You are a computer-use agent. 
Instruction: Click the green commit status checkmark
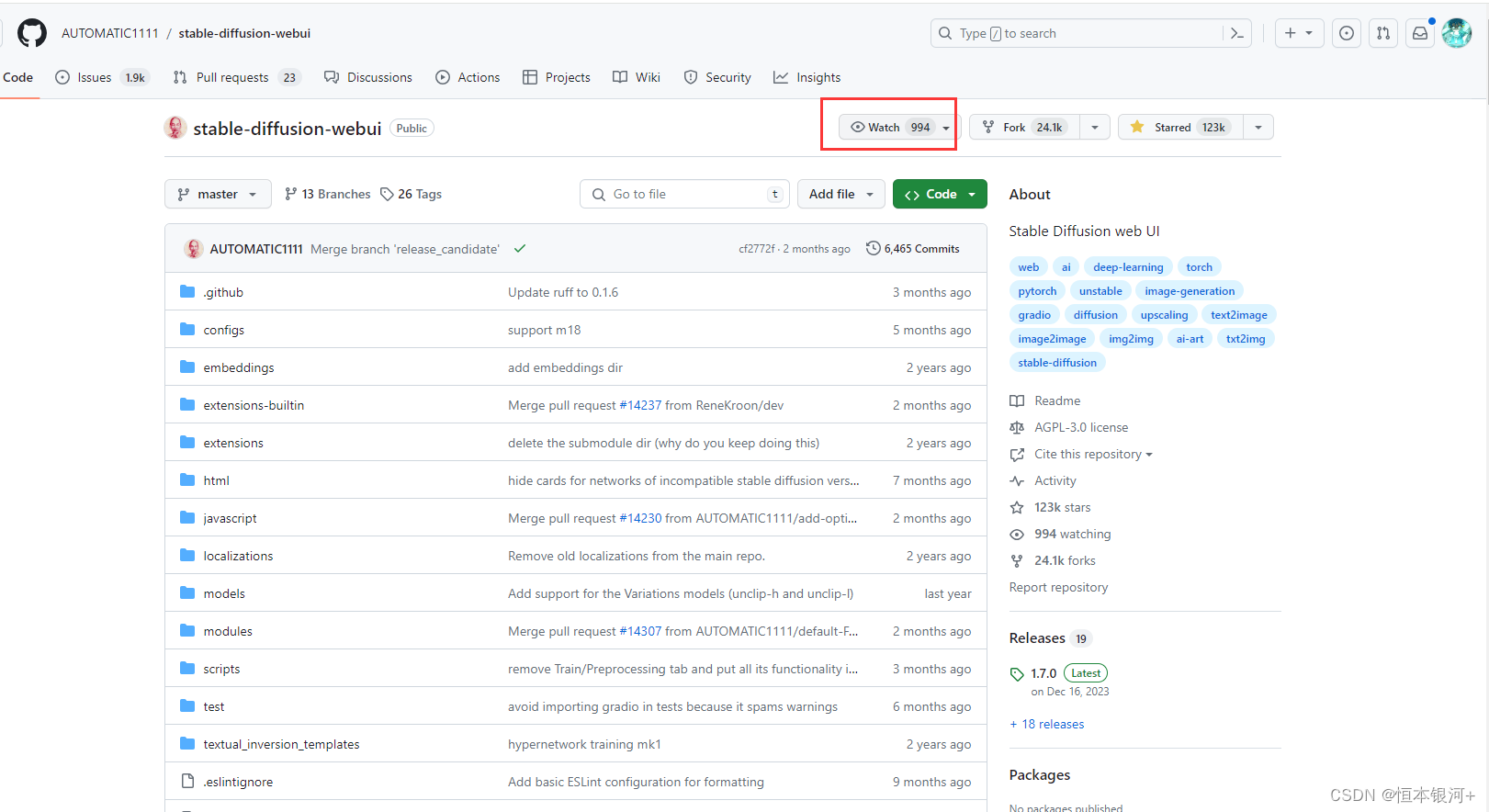click(520, 249)
